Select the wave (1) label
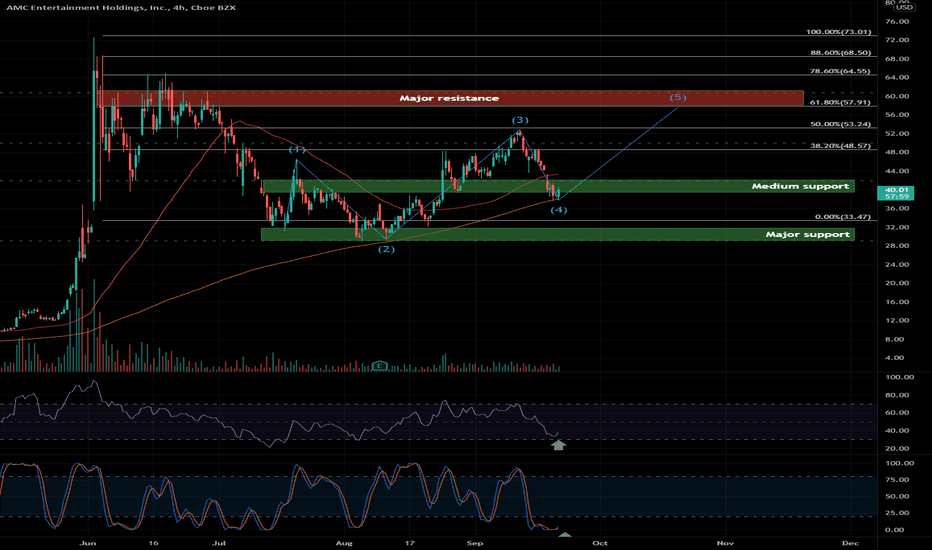This screenshot has width=932, height=550. [297, 149]
